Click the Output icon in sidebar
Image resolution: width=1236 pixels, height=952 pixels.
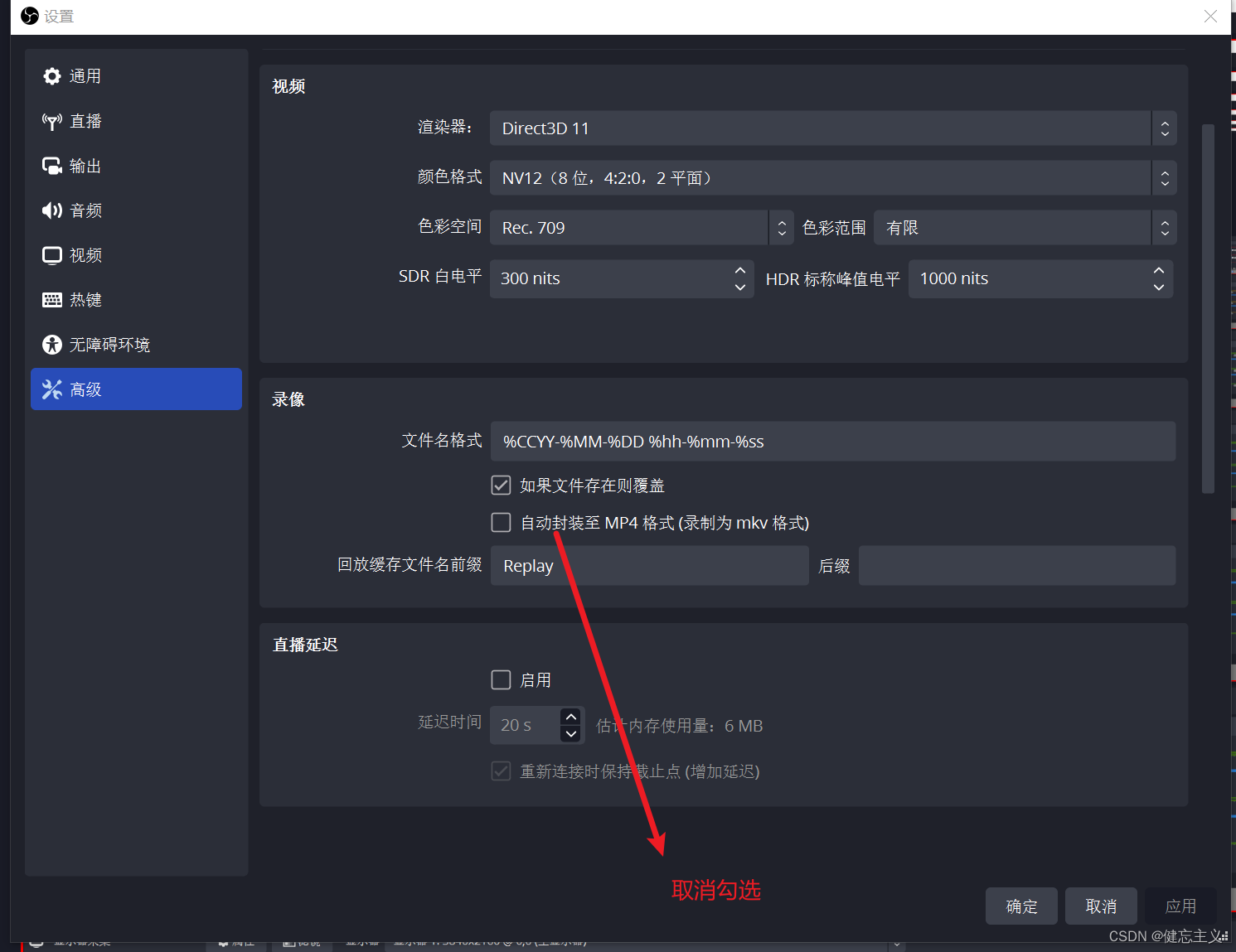(52, 166)
